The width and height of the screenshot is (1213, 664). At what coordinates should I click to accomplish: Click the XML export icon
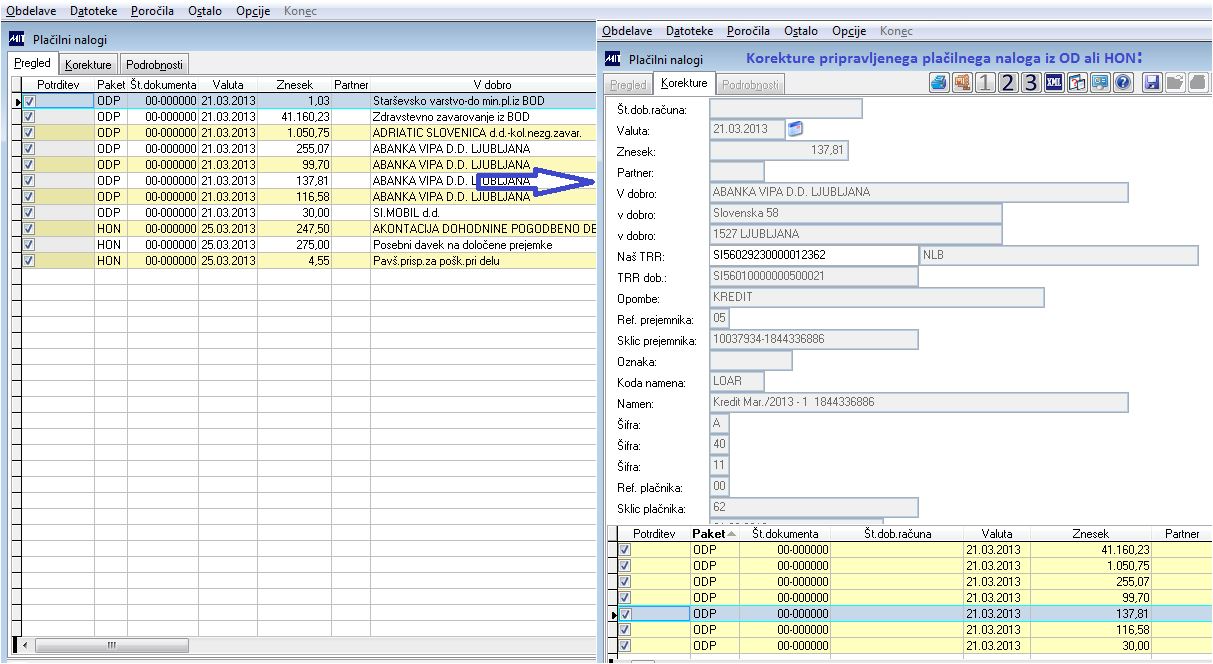pos(1053,83)
